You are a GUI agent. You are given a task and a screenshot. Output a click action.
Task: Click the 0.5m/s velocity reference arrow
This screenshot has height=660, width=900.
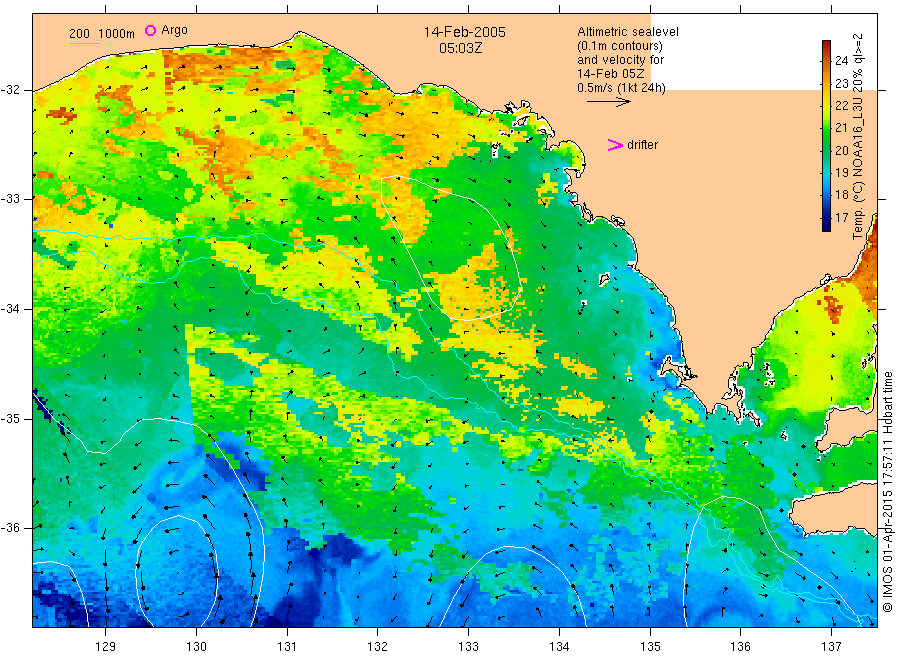(609, 102)
